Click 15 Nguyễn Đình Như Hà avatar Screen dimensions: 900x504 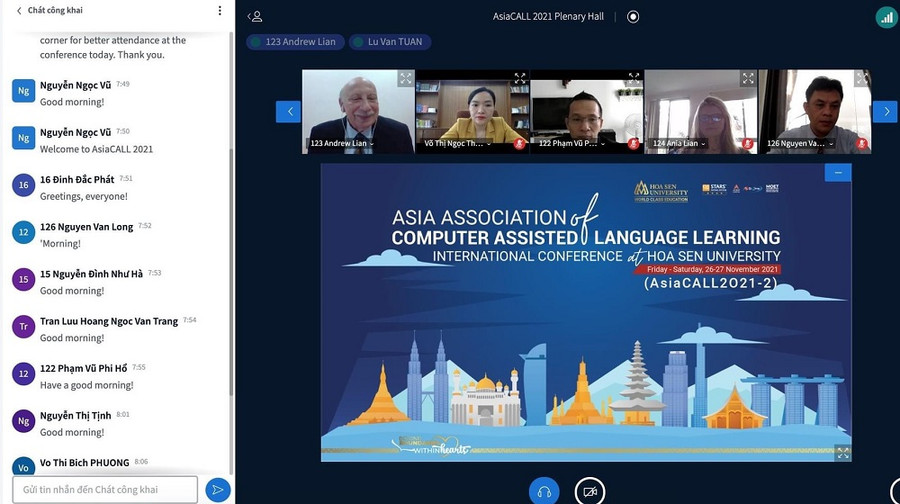pos(24,280)
